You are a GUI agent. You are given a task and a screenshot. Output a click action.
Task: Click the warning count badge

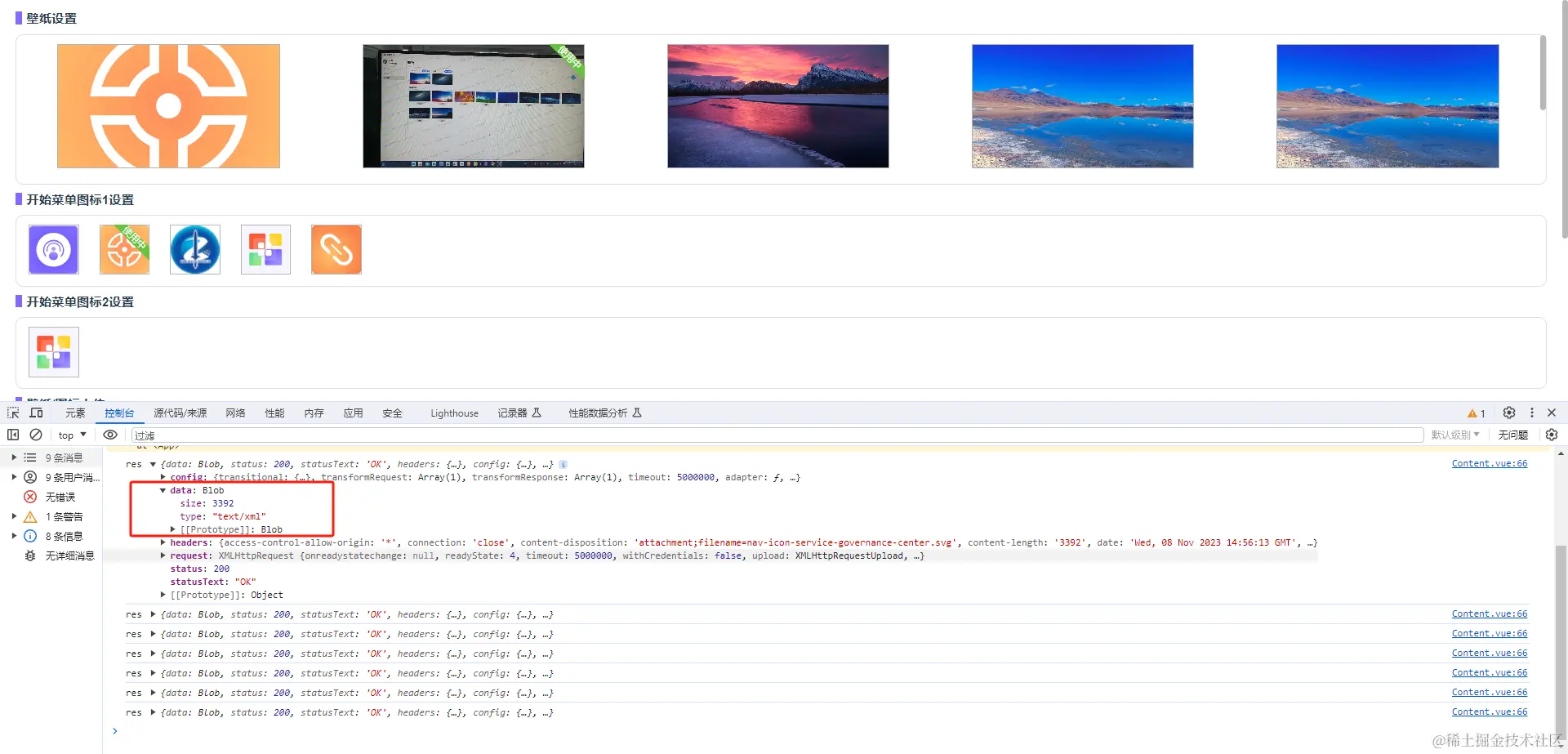pyautogui.click(x=1476, y=413)
